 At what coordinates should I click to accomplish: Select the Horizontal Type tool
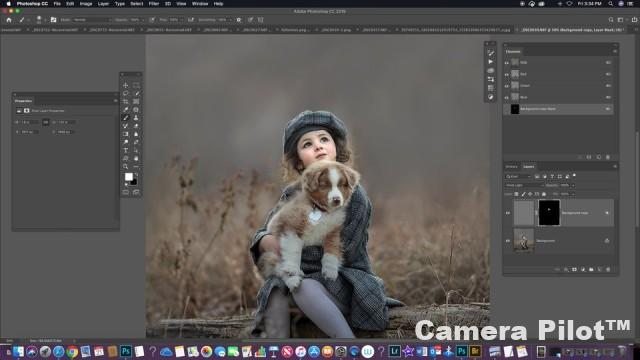[126, 151]
